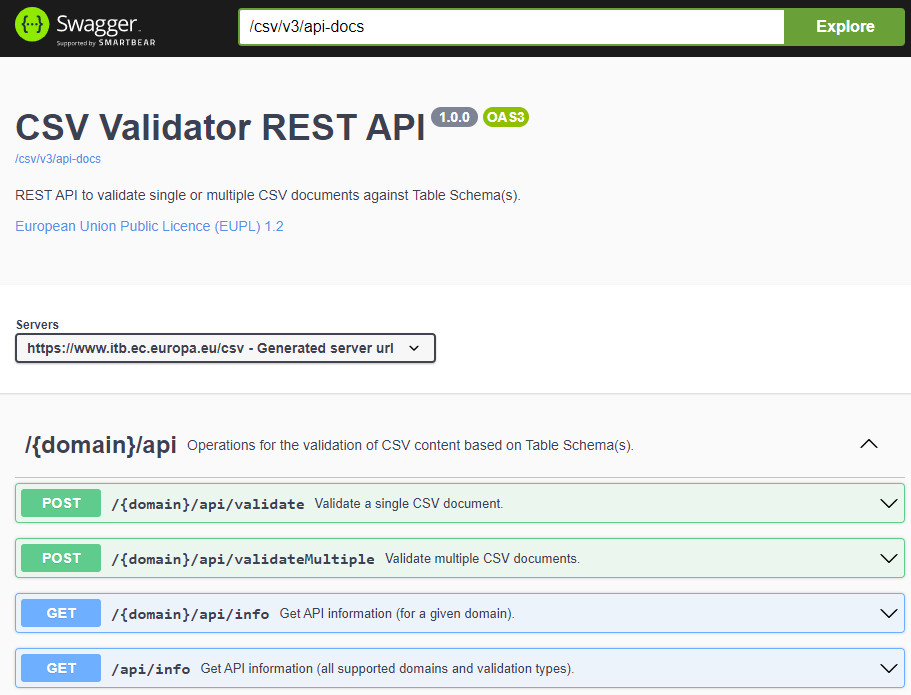Click the /{domain}/api section heading

101,445
